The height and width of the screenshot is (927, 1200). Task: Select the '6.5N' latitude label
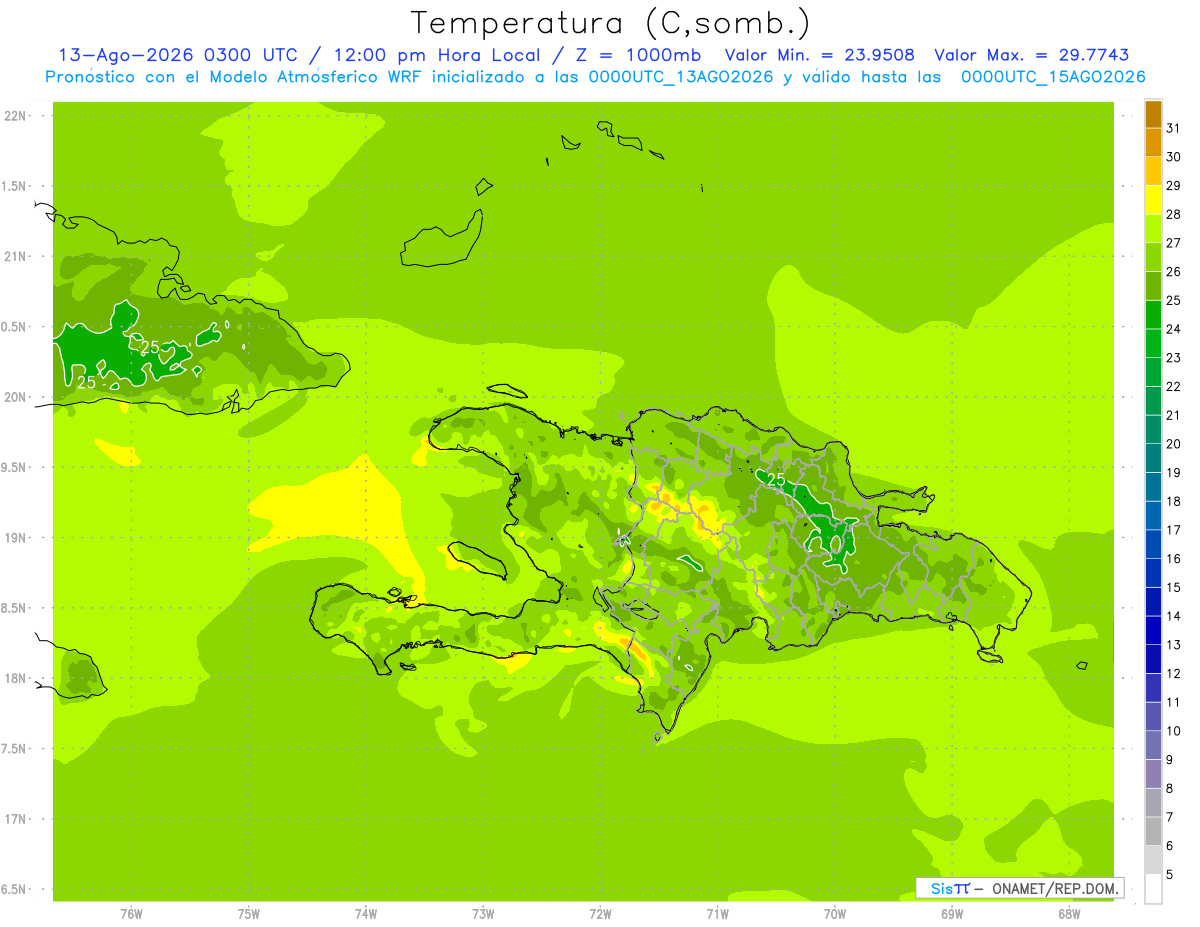[14, 890]
